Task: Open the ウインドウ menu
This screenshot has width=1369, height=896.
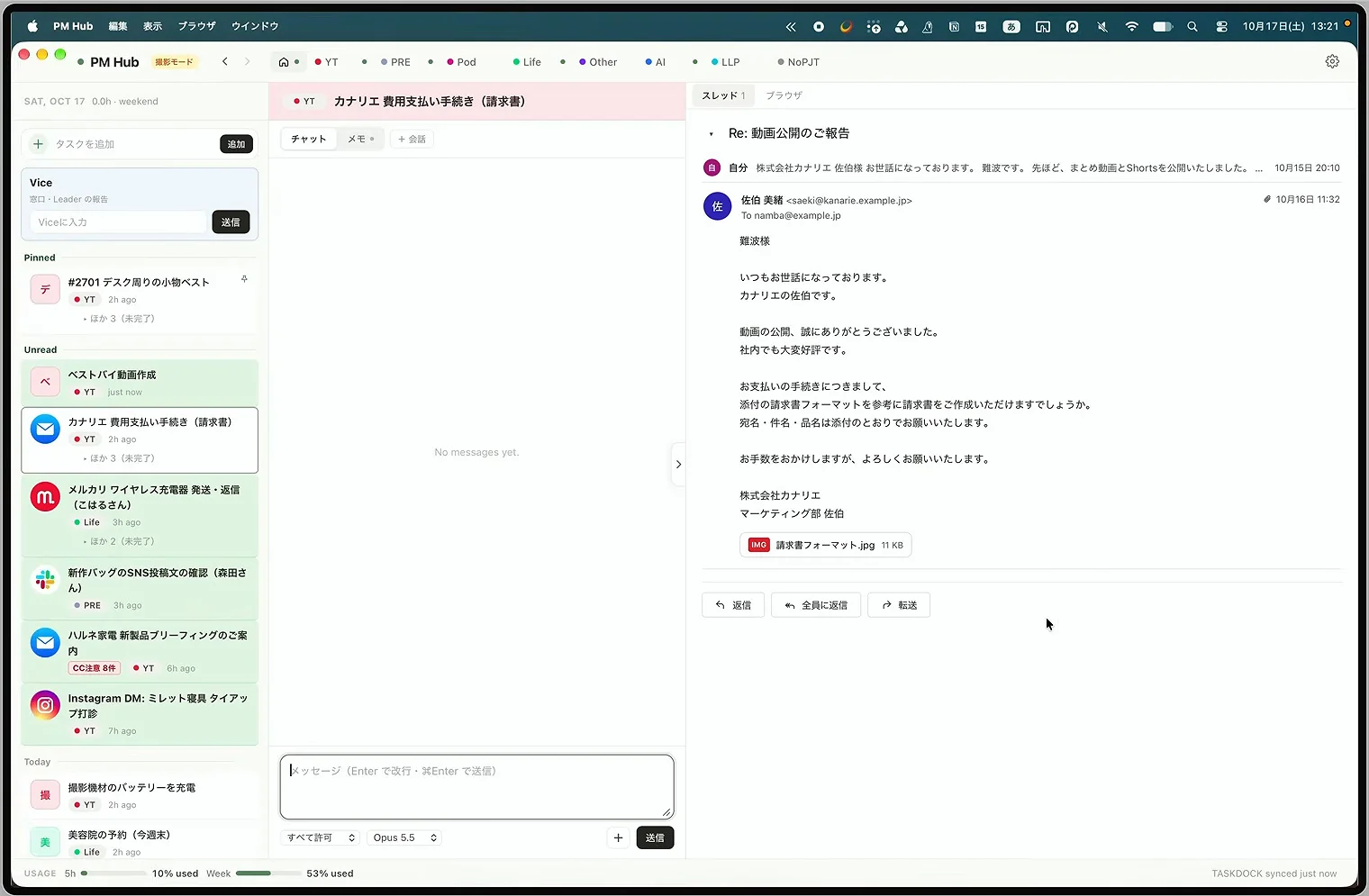Action: 255,26
